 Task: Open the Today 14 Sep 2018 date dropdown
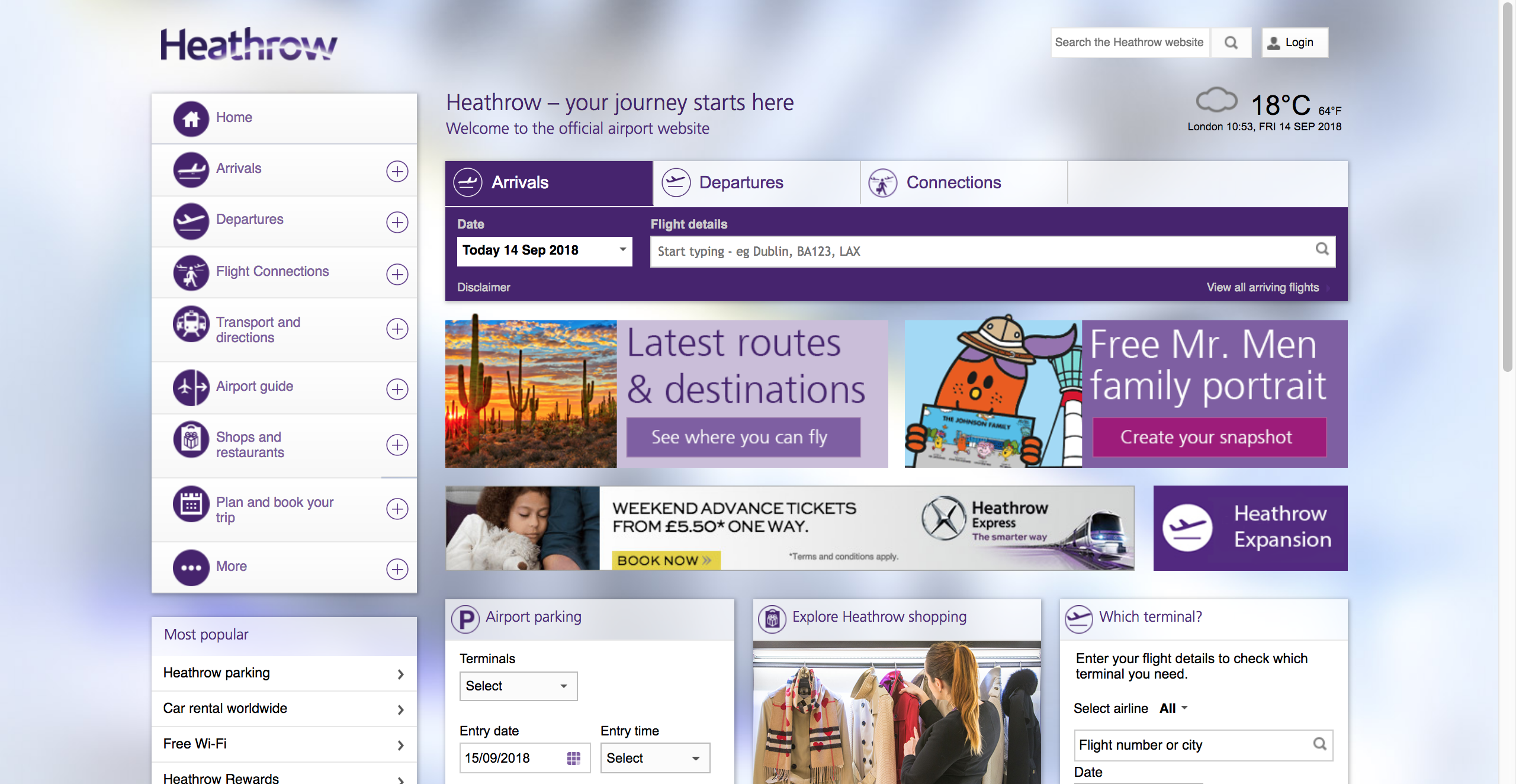point(545,251)
